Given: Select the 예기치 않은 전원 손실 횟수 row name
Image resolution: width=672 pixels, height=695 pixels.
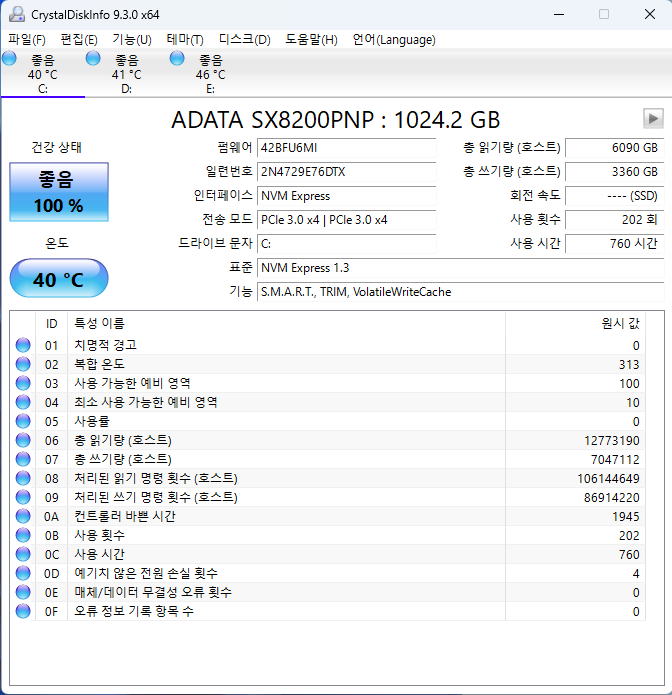Looking at the screenshot, I should pyautogui.click(x=146, y=574).
